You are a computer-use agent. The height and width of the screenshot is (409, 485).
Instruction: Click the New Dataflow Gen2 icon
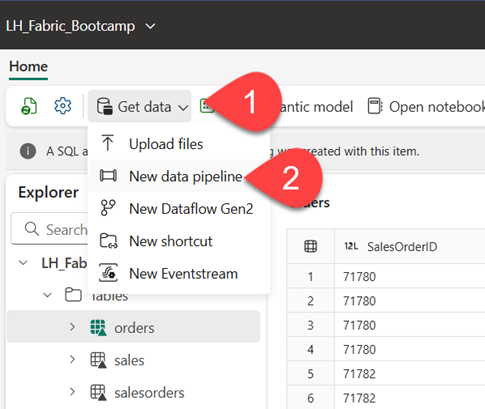click(108, 208)
